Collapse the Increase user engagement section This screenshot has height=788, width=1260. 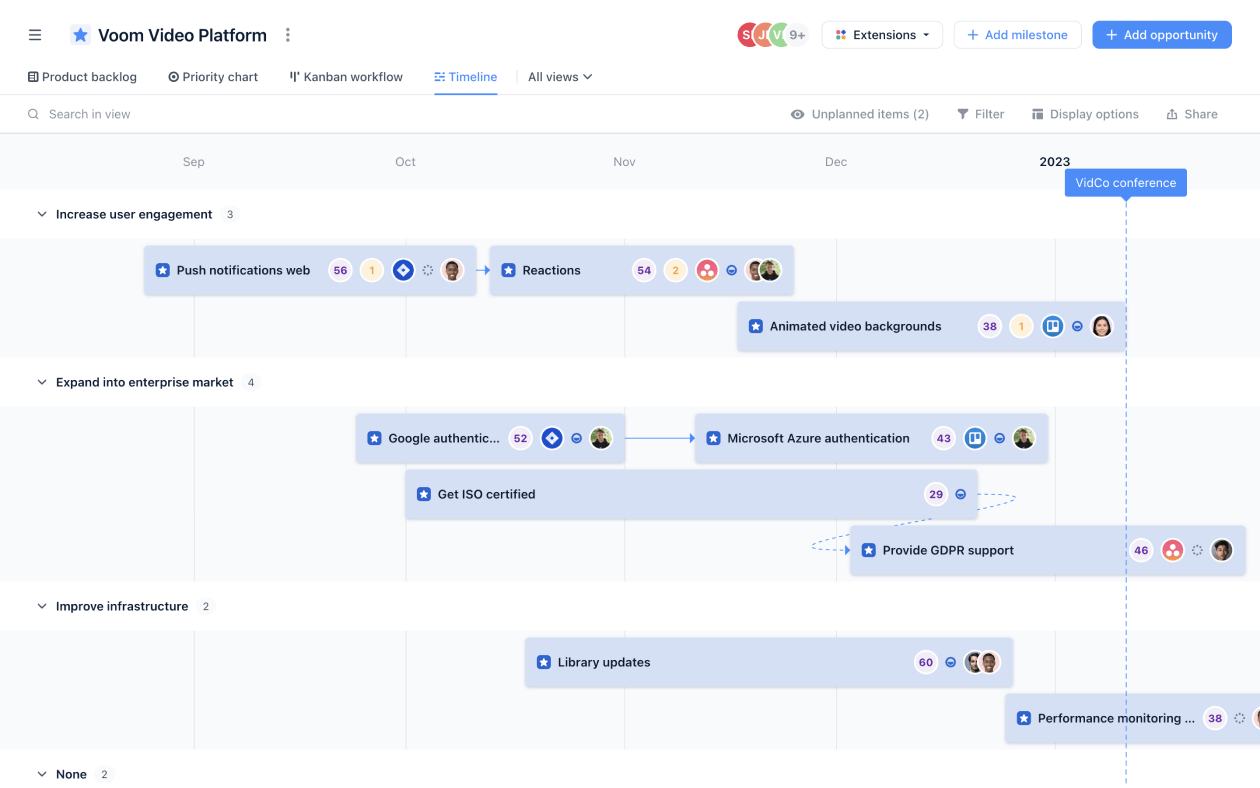[41, 214]
